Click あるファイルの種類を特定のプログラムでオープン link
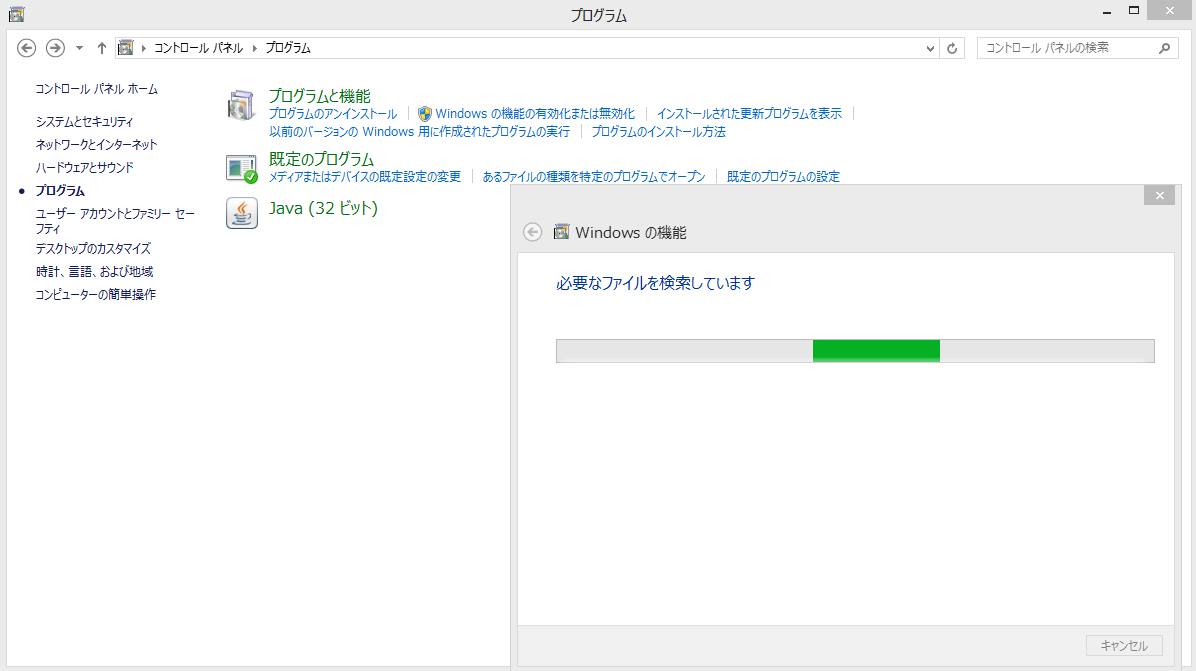The image size is (1196, 671). point(593,177)
